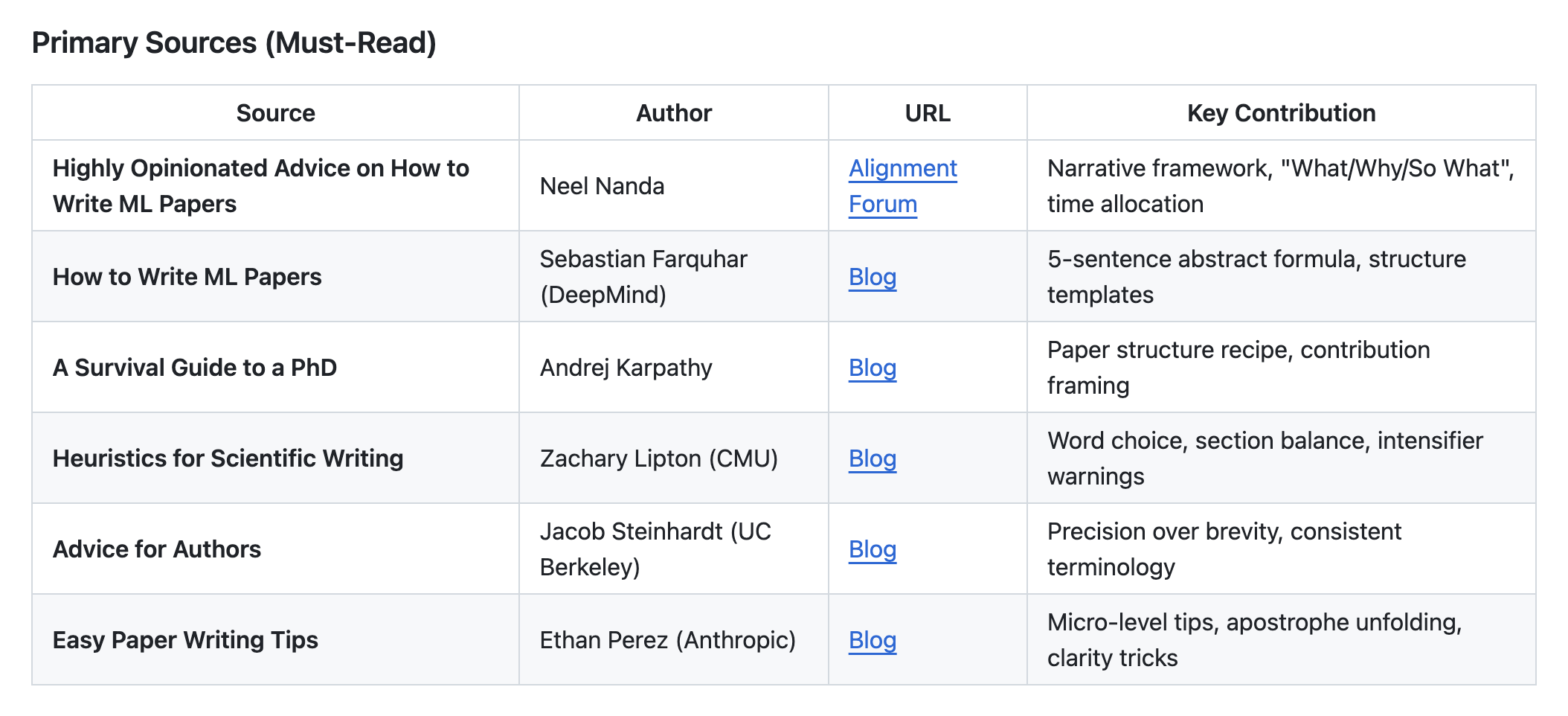Image resolution: width=1568 pixels, height=716 pixels.
Task: Click the Neel Nanda author cell
Action: (x=602, y=186)
